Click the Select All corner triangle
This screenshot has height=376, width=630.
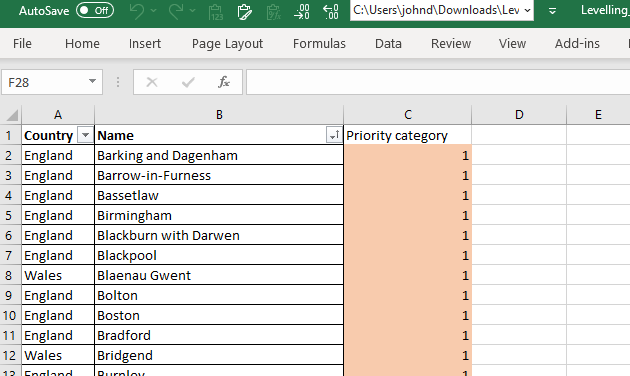click(12, 115)
